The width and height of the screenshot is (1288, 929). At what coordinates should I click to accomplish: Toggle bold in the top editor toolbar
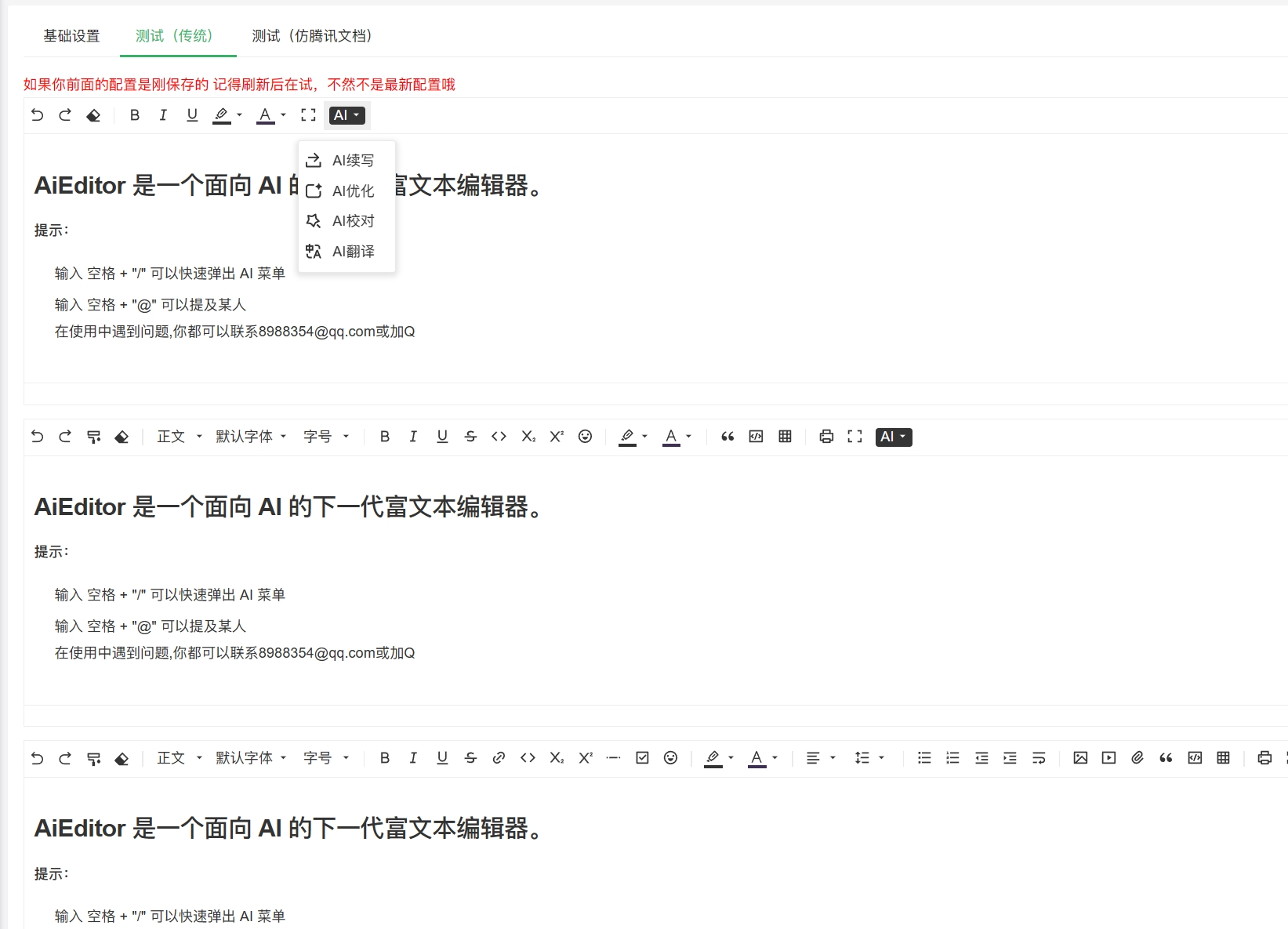(x=135, y=115)
